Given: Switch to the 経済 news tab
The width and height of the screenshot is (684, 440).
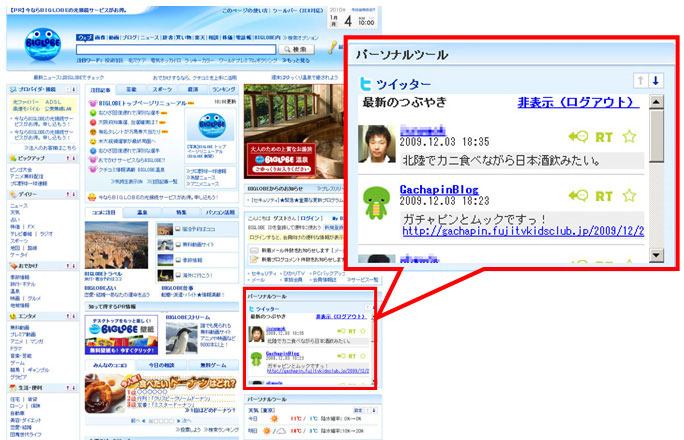Looking at the screenshot, I should (193, 89).
